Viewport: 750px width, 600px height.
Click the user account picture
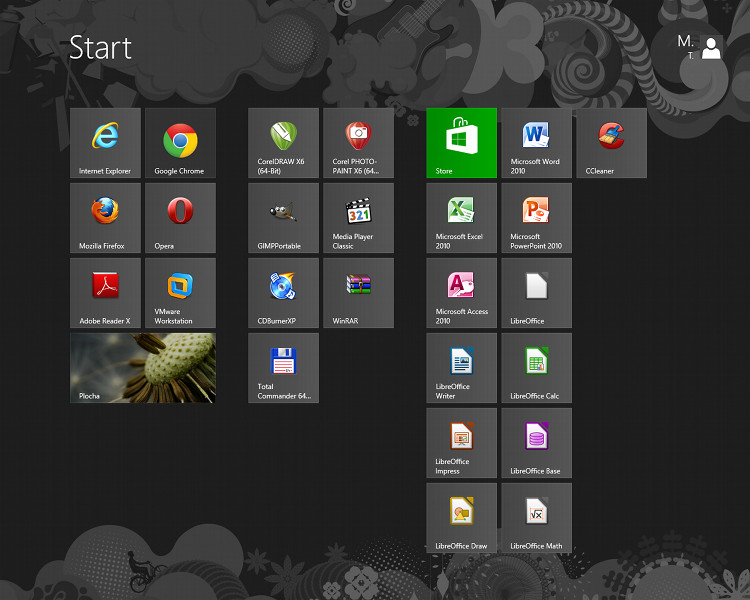click(711, 47)
